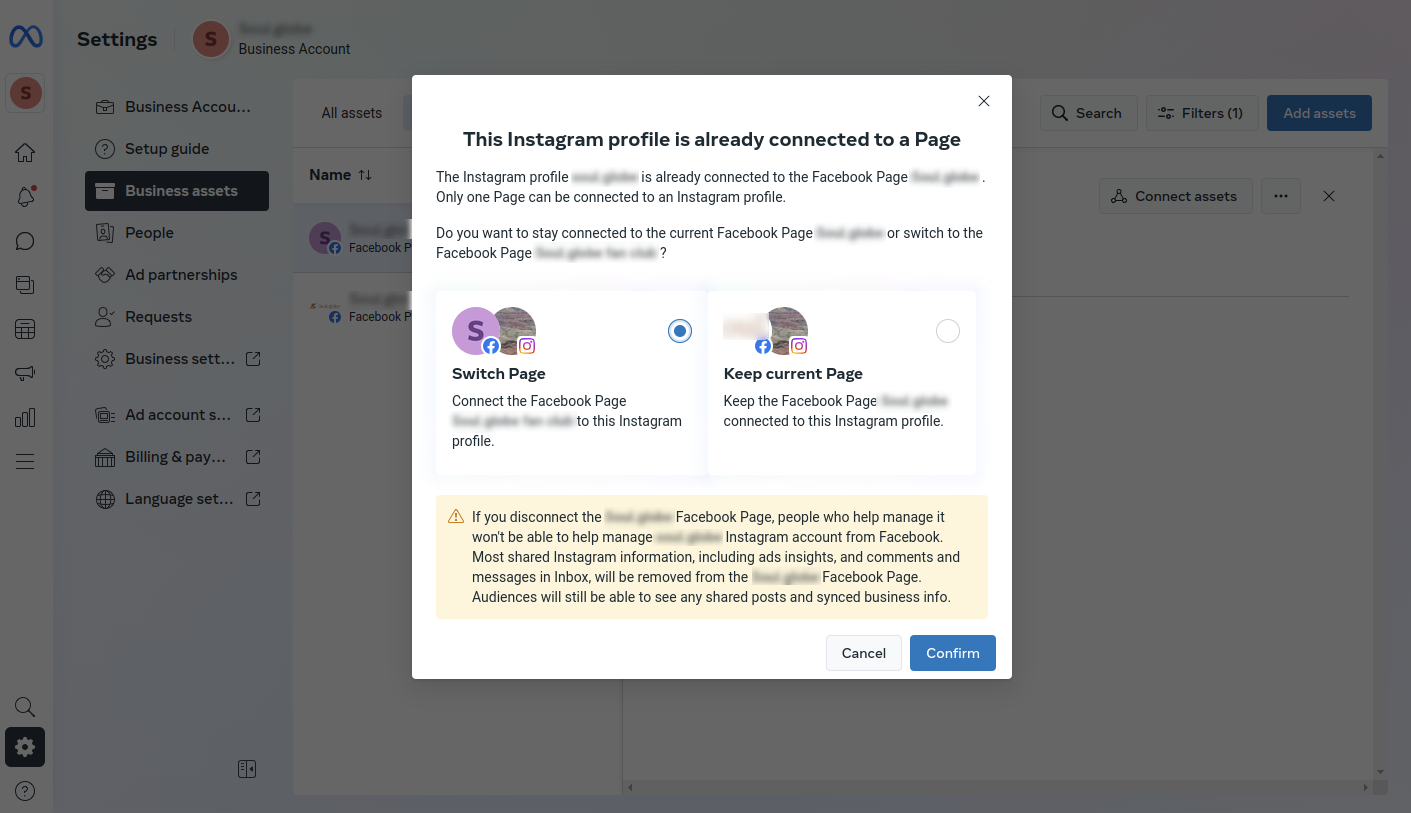The width and height of the screenshot is (1411, 813).
Task: Open the messages chat bubble icon
Action: (25, 241)
